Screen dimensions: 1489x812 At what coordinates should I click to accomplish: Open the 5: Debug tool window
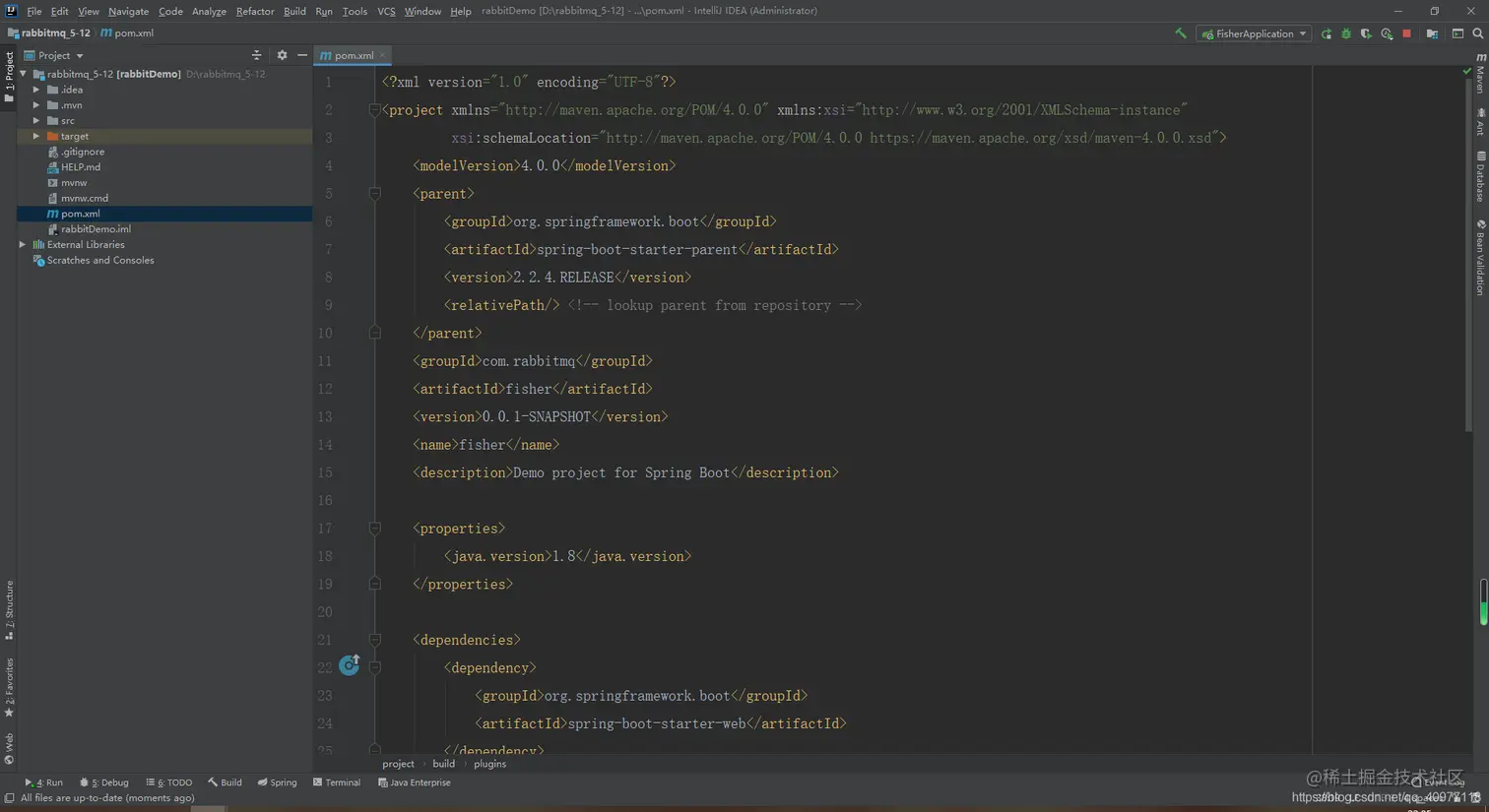(103, 783)
